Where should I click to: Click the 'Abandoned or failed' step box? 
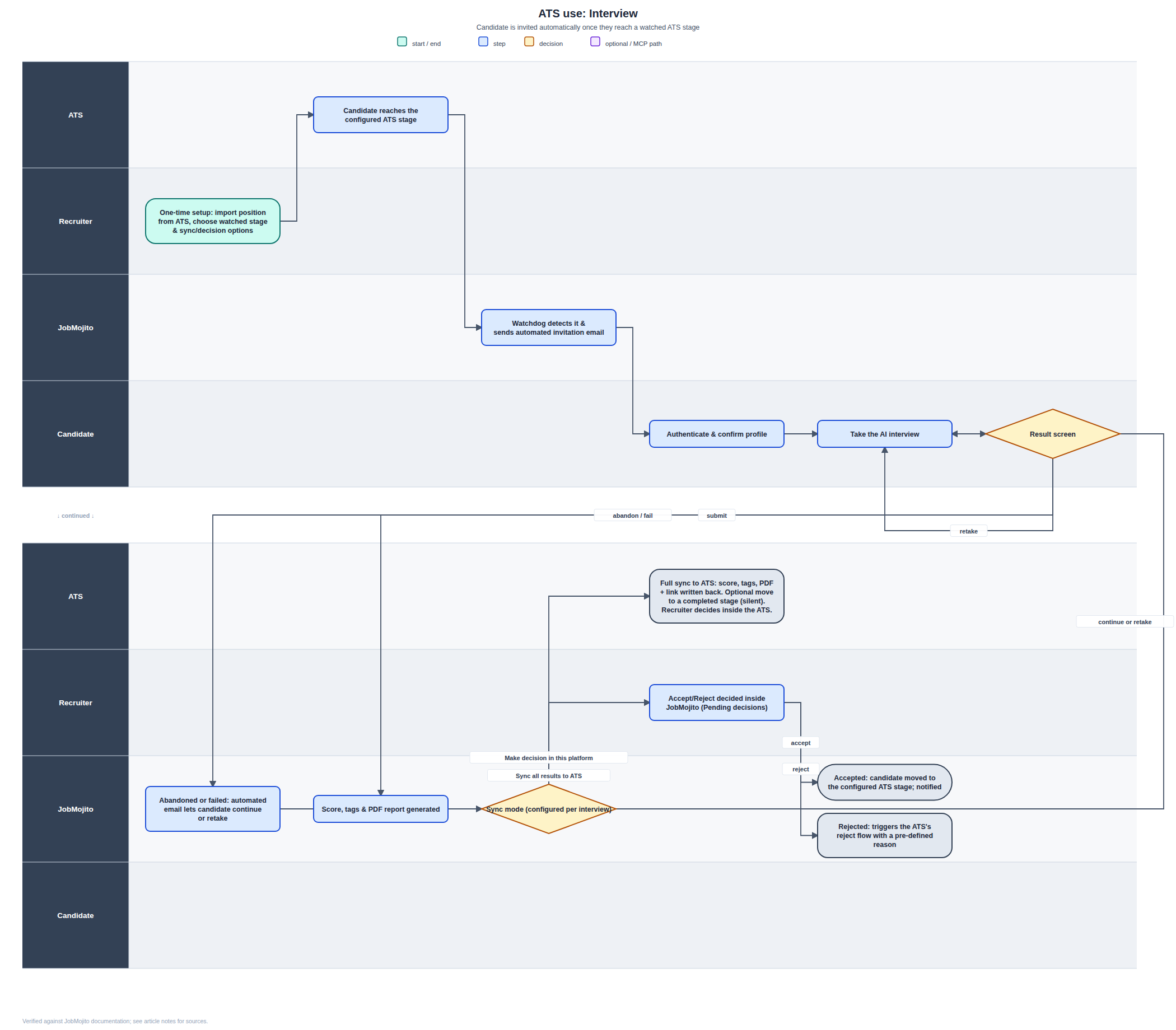click(213, 809)
